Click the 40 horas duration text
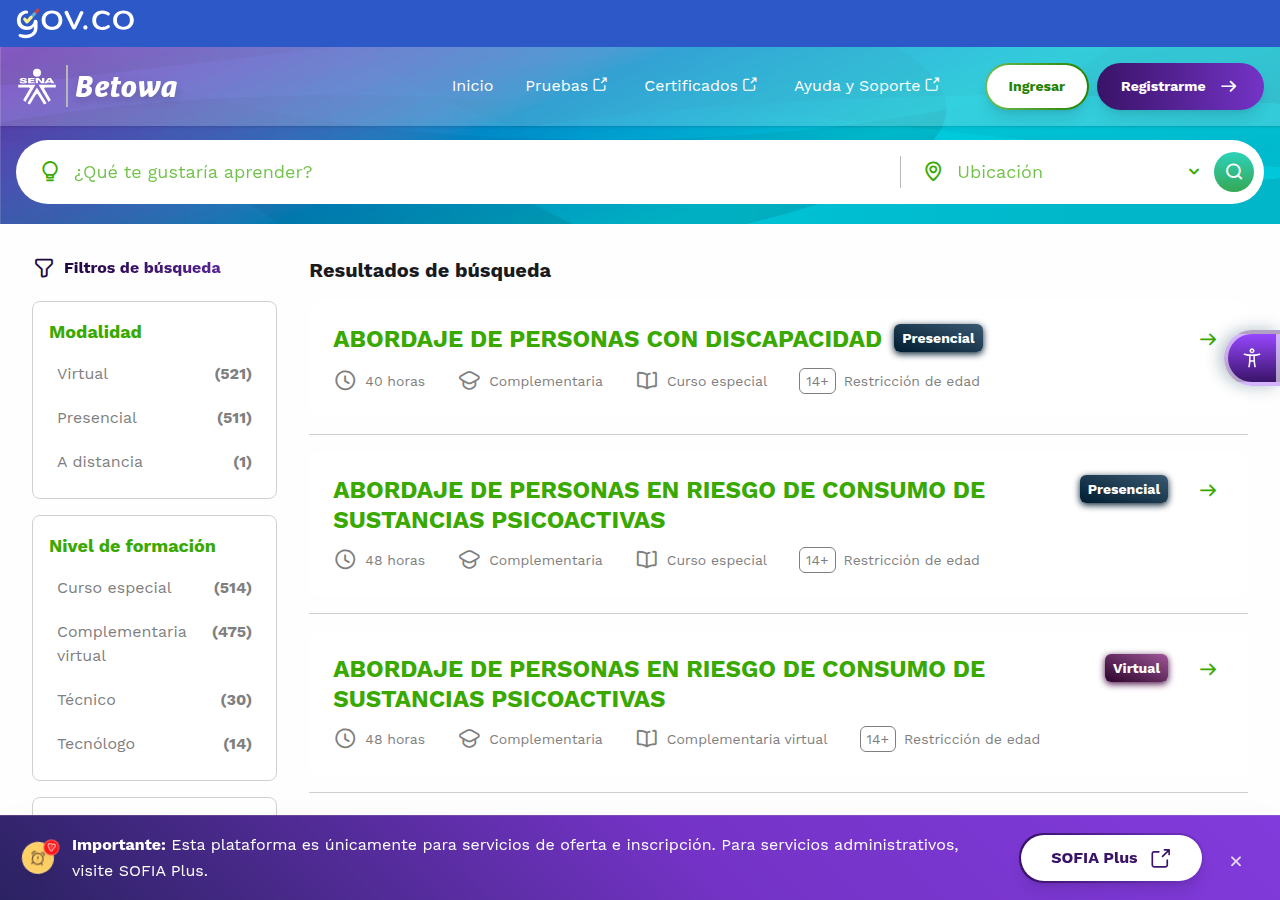This screenshot has height=900, width=1280. click(x=395, y=381)
